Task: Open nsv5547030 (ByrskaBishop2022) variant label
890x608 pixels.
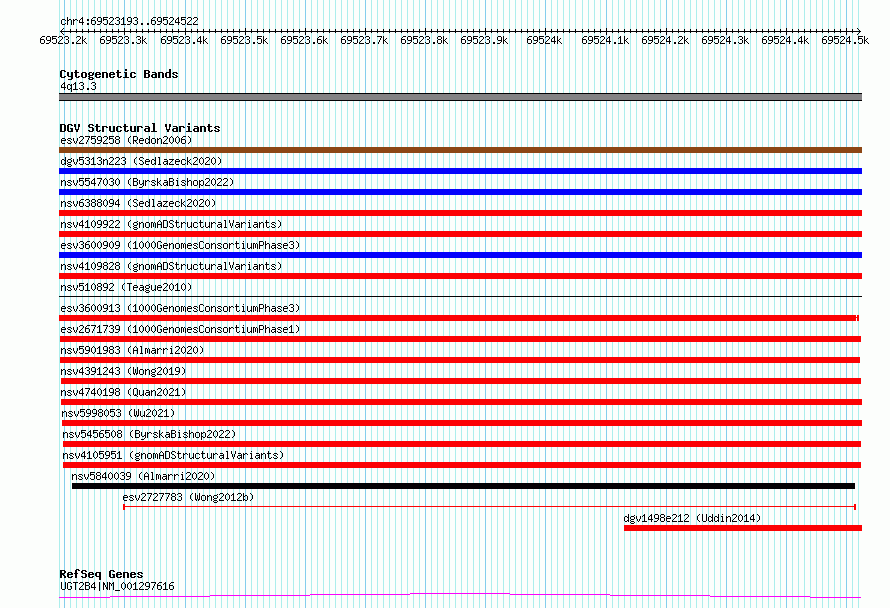Action: 147,182
